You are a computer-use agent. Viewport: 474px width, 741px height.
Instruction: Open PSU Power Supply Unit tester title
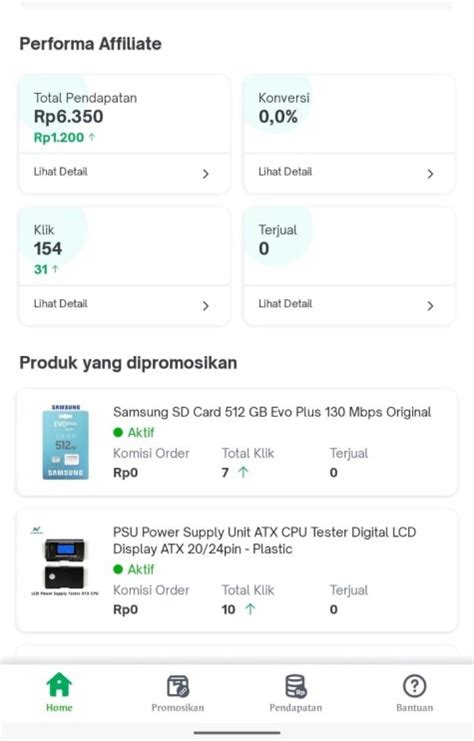tap(264, 540)
